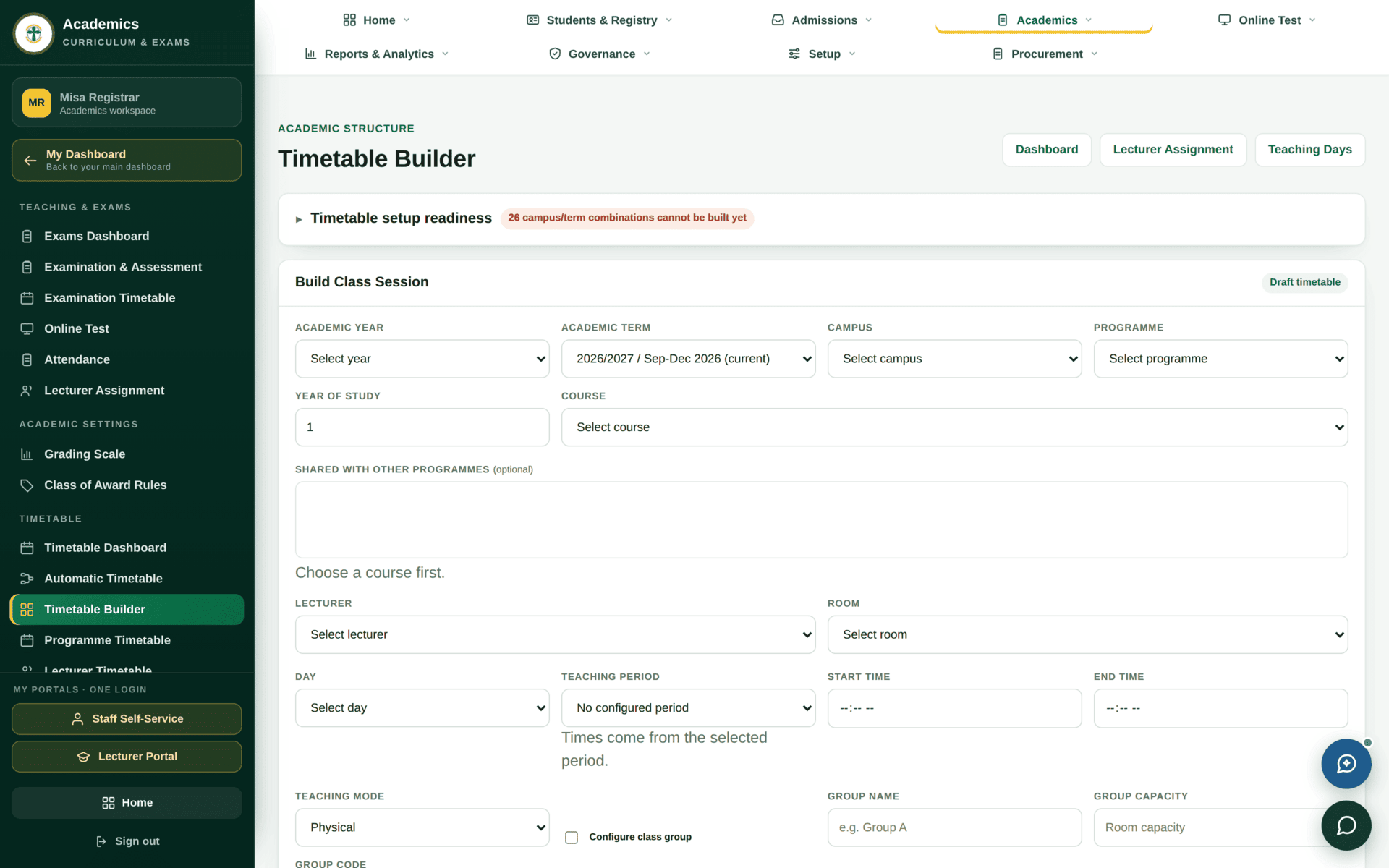Click the Staff Self-Service person icon

77,719
